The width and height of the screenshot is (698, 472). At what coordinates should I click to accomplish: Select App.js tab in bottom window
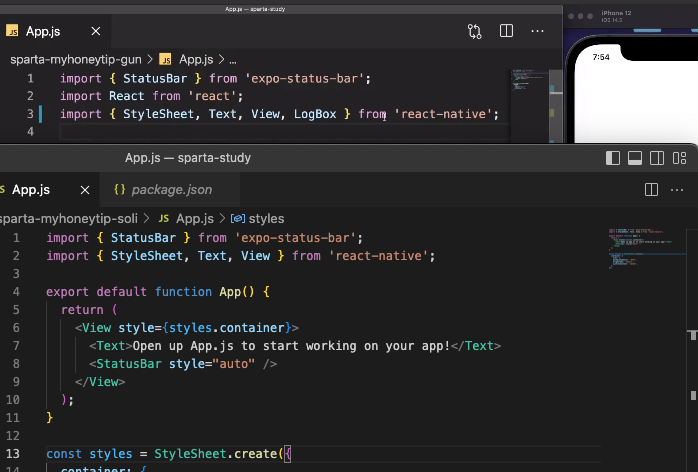(x=49, y=190)
